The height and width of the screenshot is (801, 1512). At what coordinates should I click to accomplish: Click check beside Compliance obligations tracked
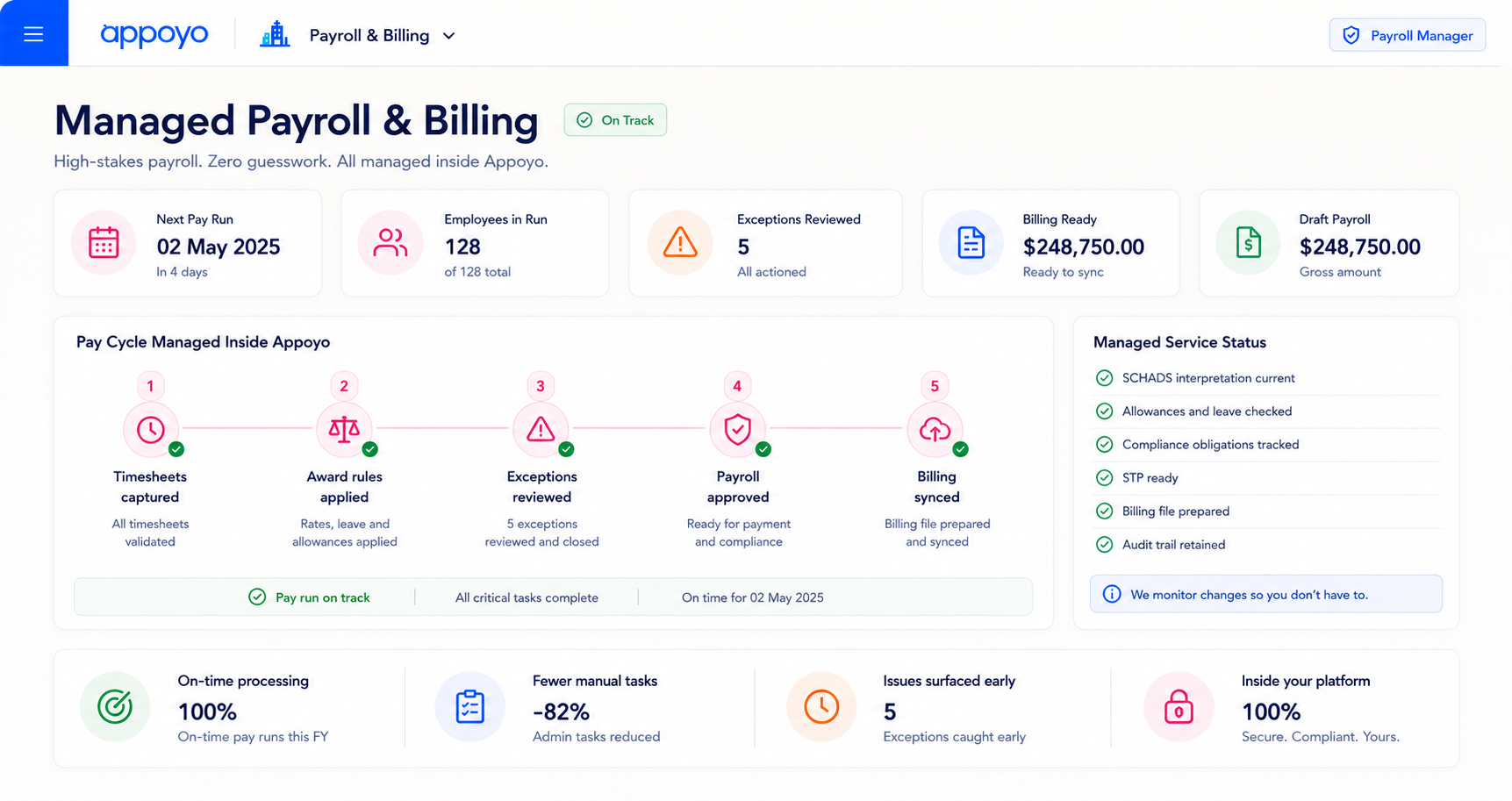pos(1104,445)
